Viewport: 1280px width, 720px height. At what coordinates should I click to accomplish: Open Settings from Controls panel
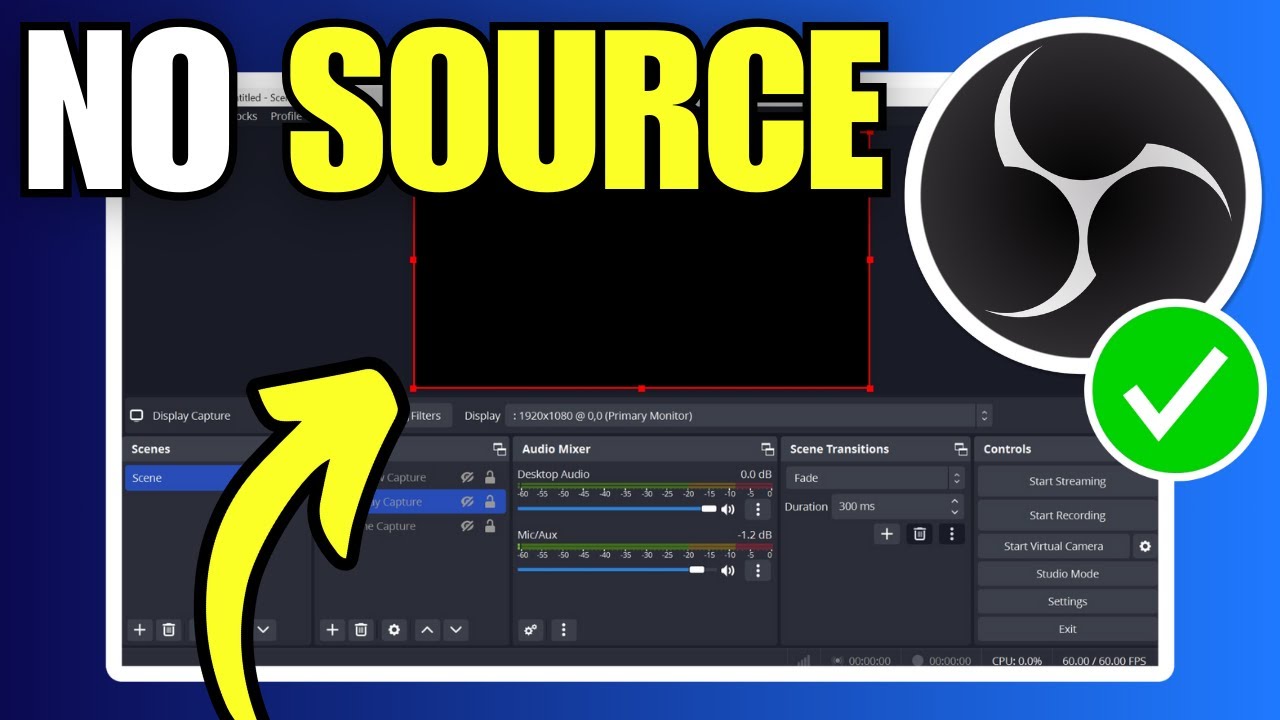pyautogui.click(x=1067, y=601)
